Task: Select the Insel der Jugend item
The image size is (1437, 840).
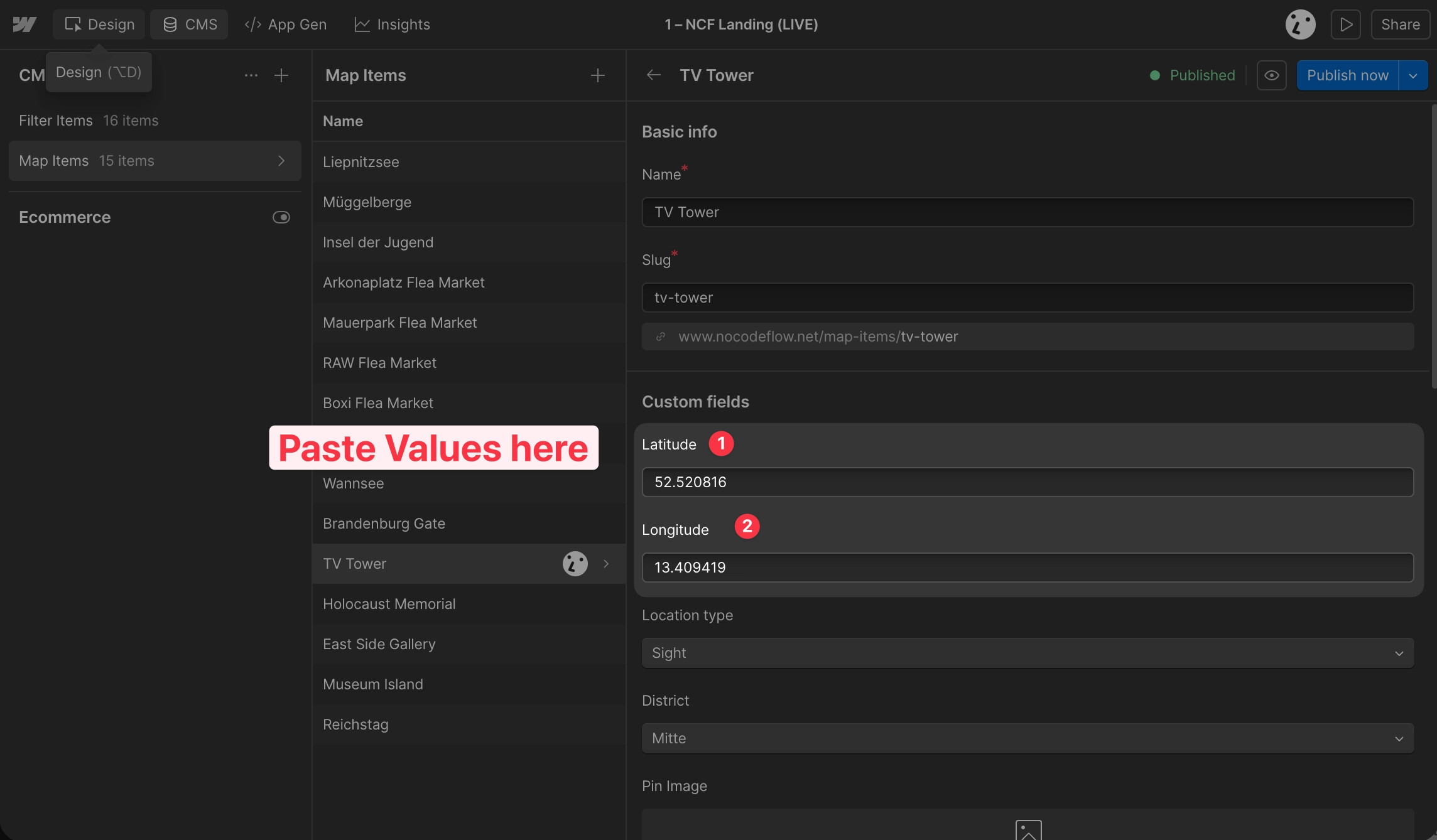Action: point(469,242)
